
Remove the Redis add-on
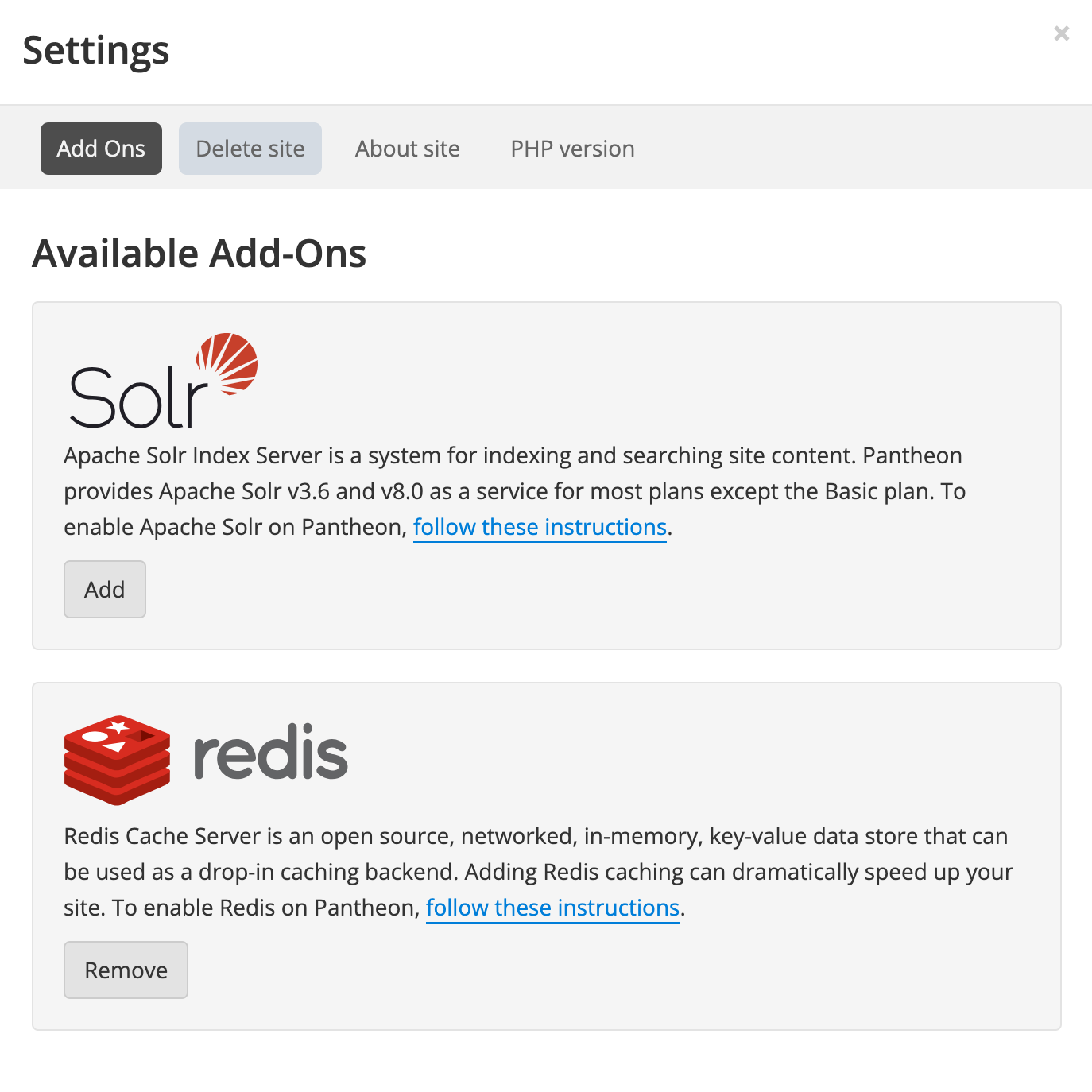126,970
